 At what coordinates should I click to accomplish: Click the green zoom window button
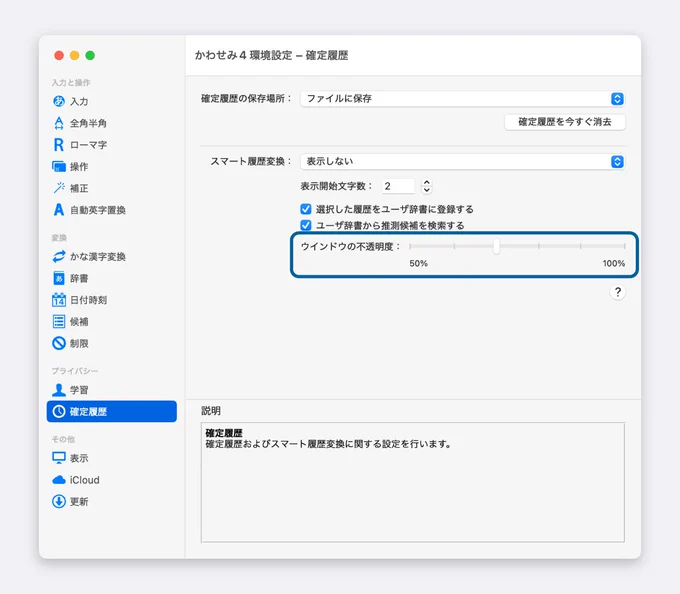tap(90, 55)
